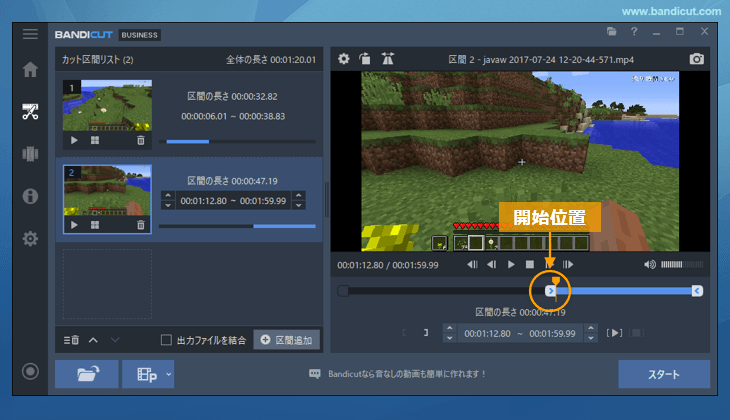Click the flip/mirror icon above the video
The height and width of the screenshot is (420, 730).
[x=387, y=59]
